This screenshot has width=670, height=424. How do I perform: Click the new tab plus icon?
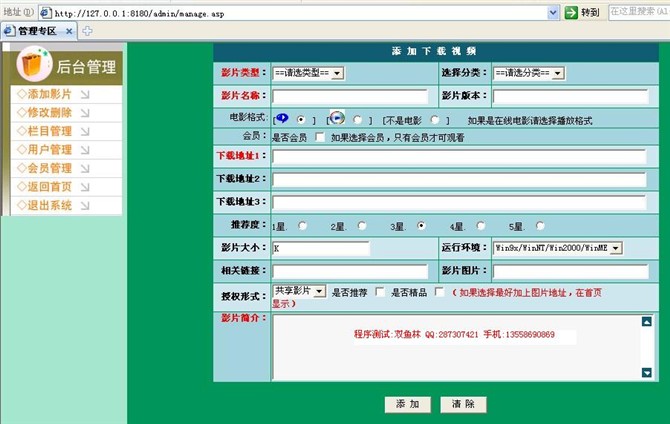87,31
